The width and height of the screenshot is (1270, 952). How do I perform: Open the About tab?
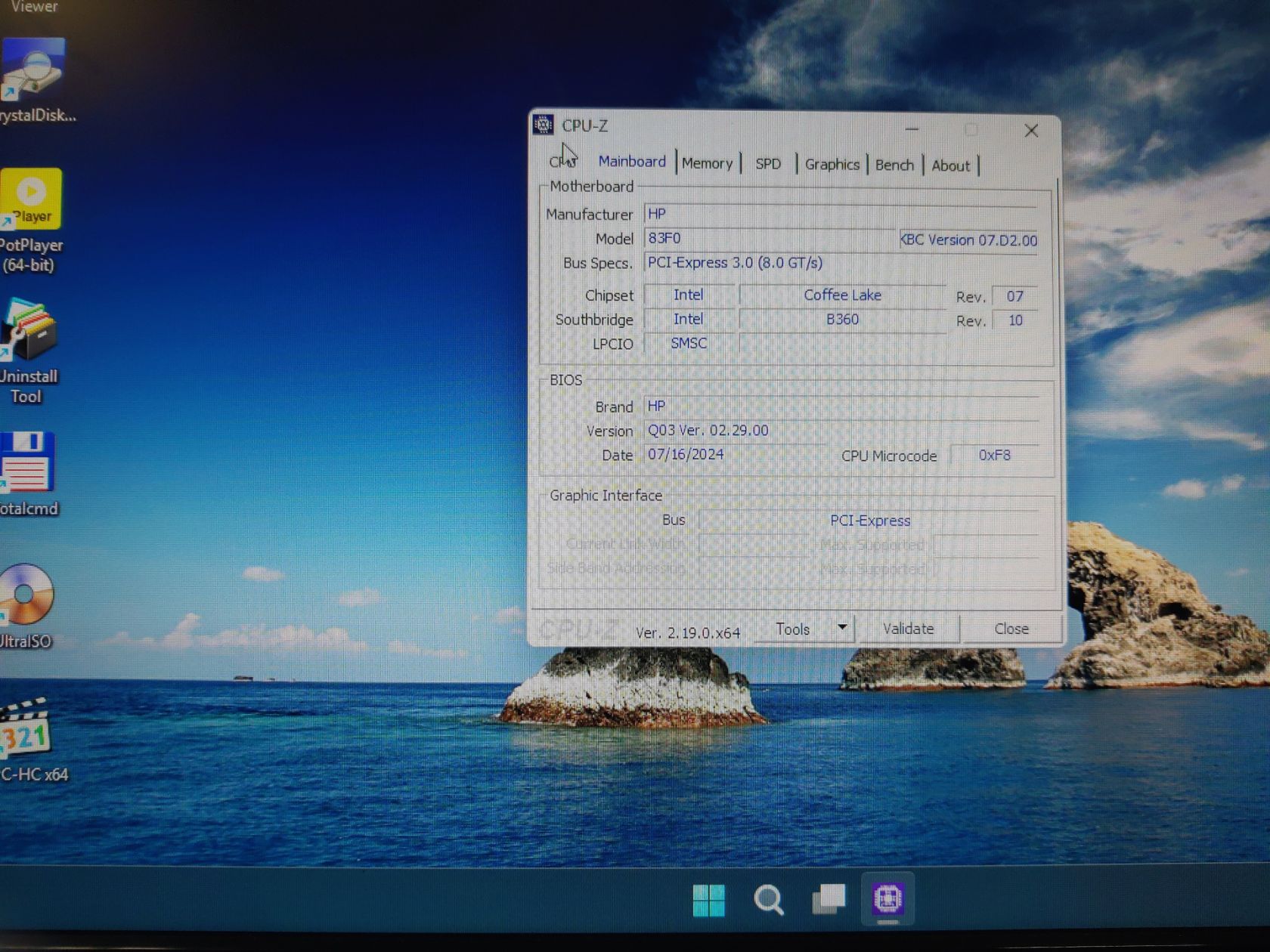coord(950,165)
